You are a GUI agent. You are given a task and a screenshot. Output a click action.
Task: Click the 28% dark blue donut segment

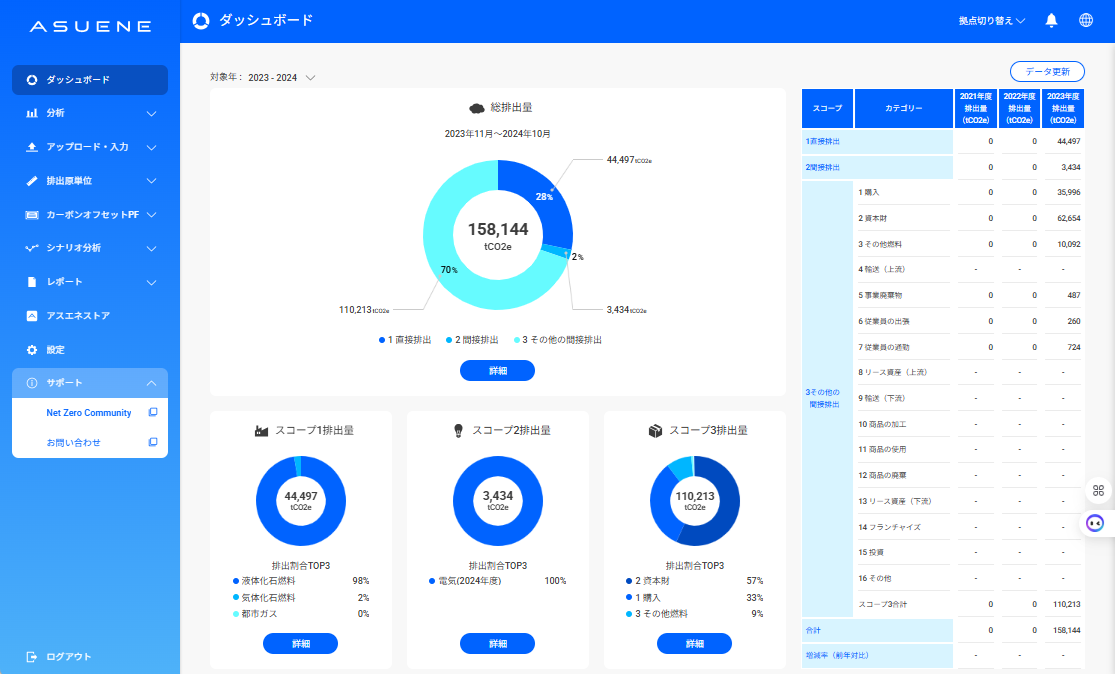pos(542,199)
